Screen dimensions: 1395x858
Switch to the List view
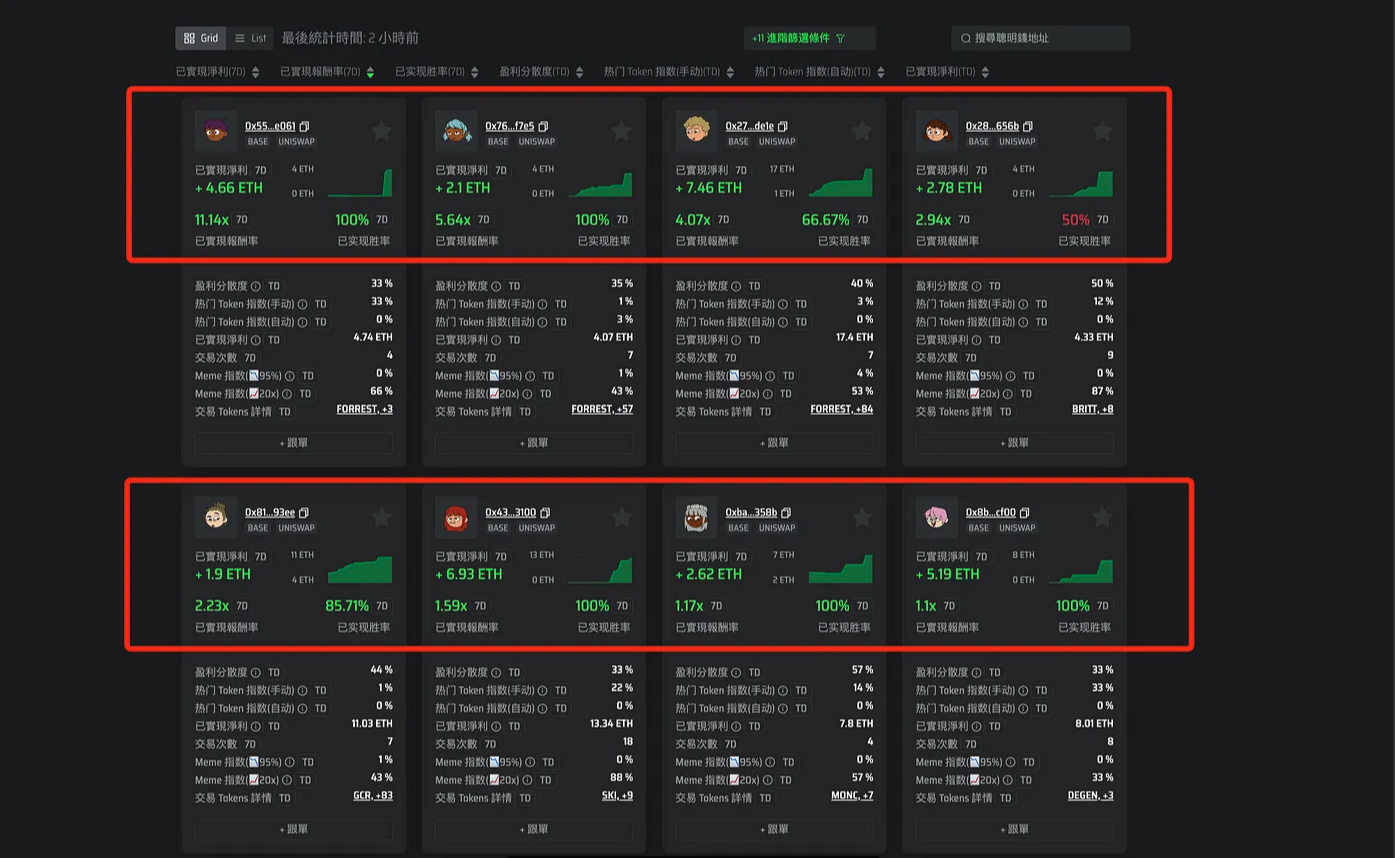tap(250, 38)
